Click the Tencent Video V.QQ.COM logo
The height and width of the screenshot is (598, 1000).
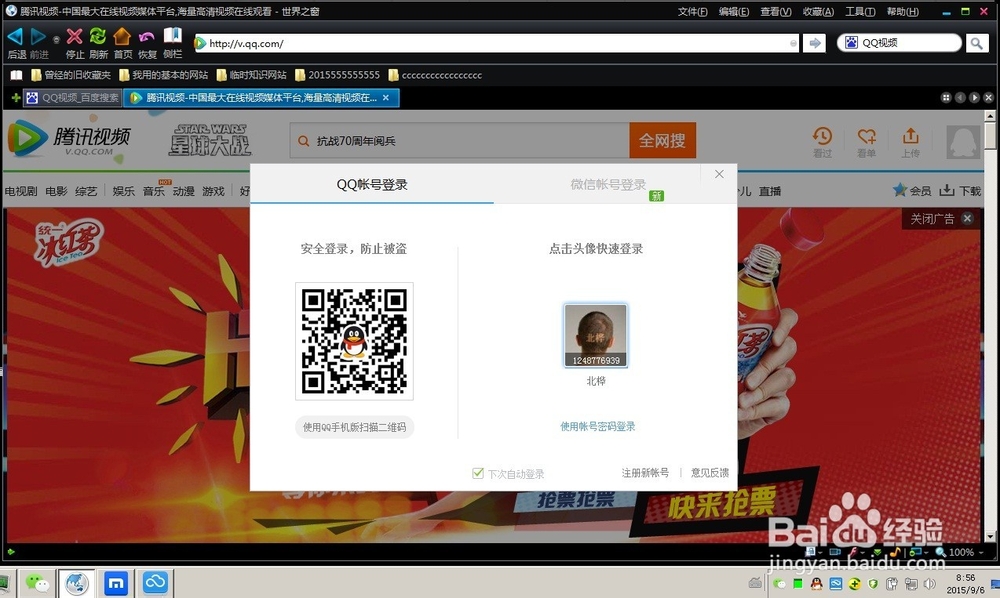click(x=66, y=141)
